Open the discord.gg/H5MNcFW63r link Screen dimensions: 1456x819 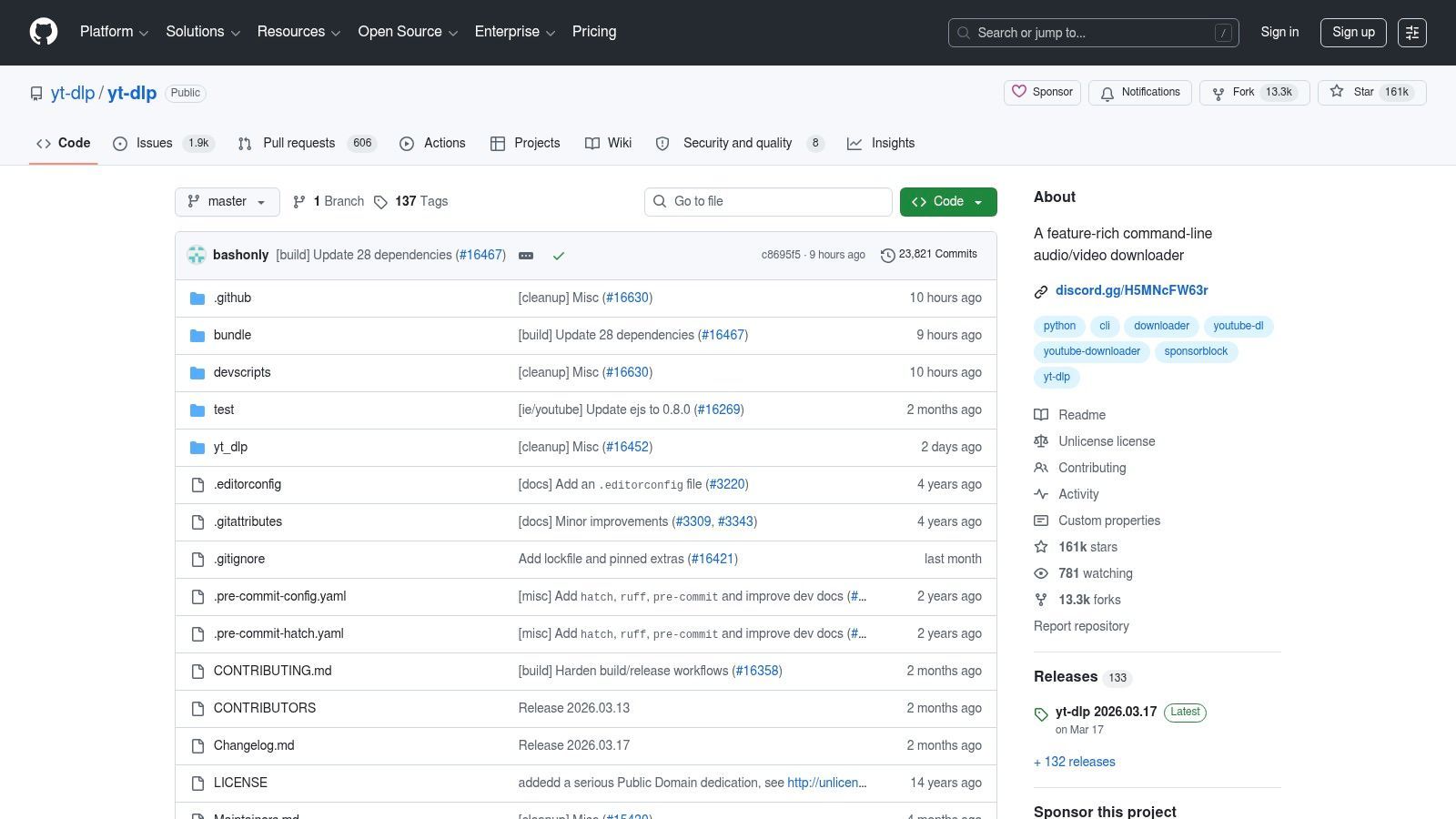(x=1132, y=290)
